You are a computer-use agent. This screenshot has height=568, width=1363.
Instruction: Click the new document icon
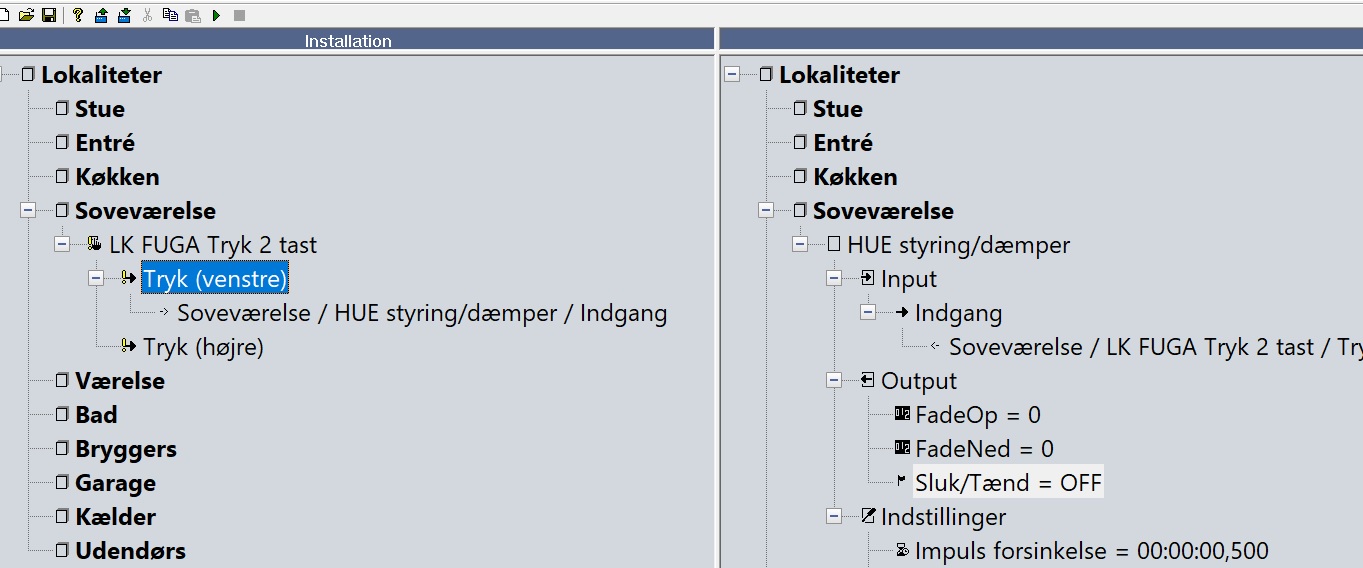pyautogui.click(x=6, y=15)
